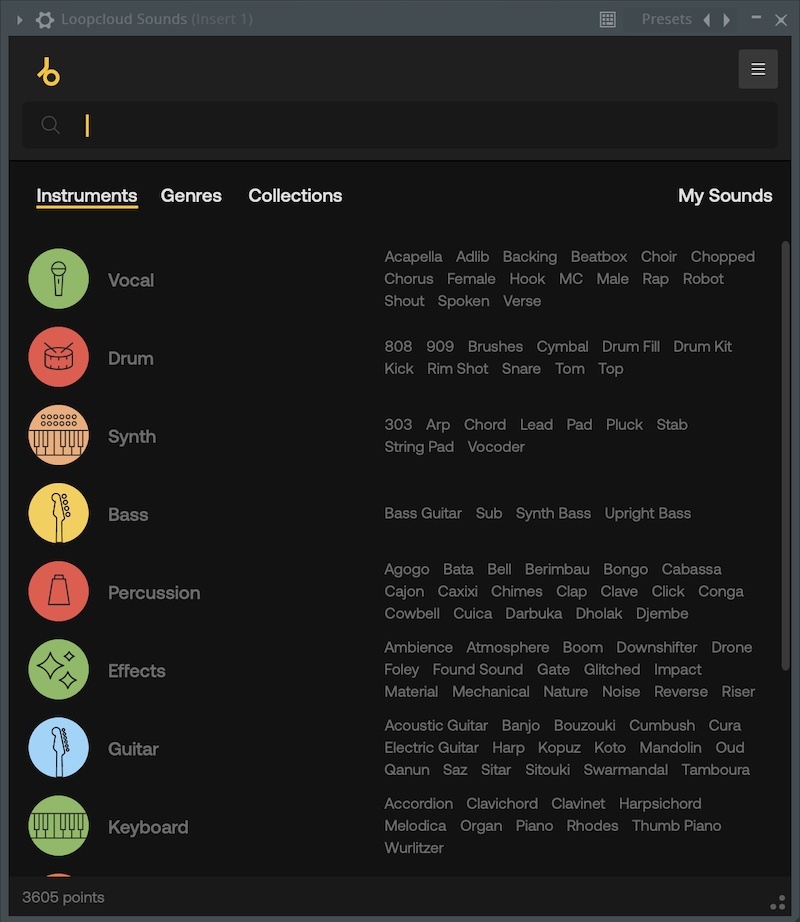Open the Presets dropdown
This screenshot has width=800, height=922.
tap(666, 19)
